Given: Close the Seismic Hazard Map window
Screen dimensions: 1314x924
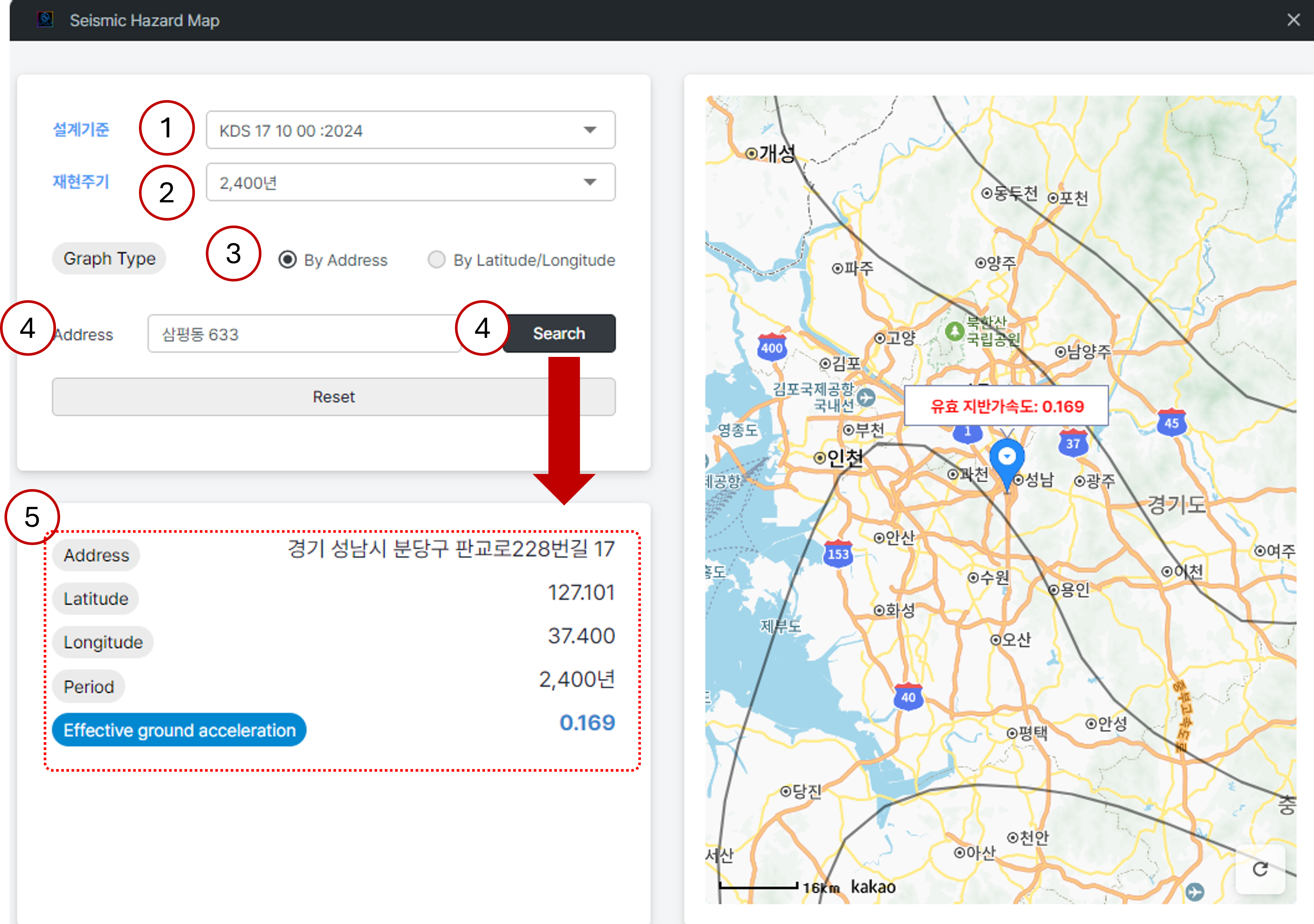Looking at the screenshot, I should point(1293,20).
